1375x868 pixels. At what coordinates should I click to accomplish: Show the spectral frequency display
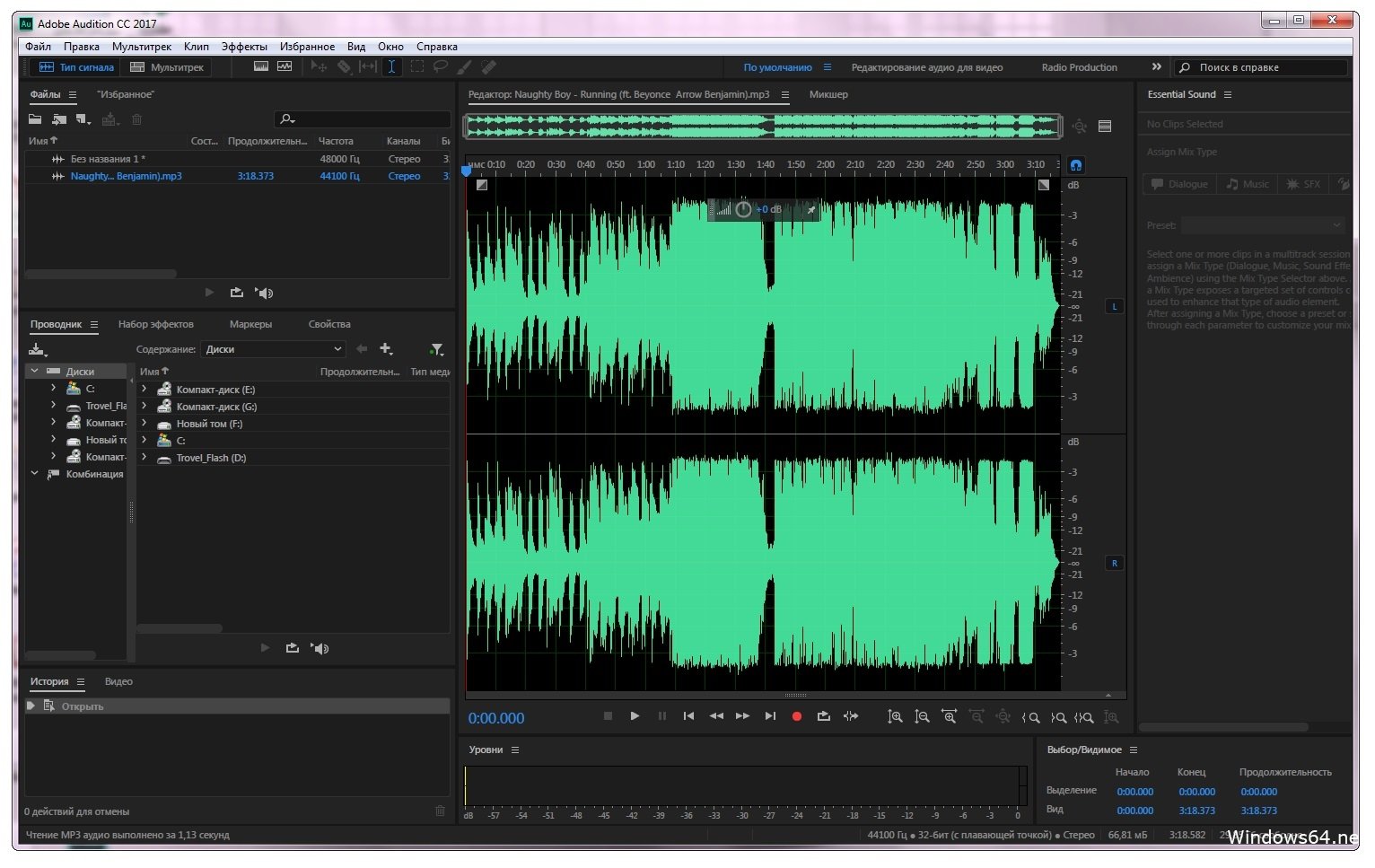coord(261,66)
